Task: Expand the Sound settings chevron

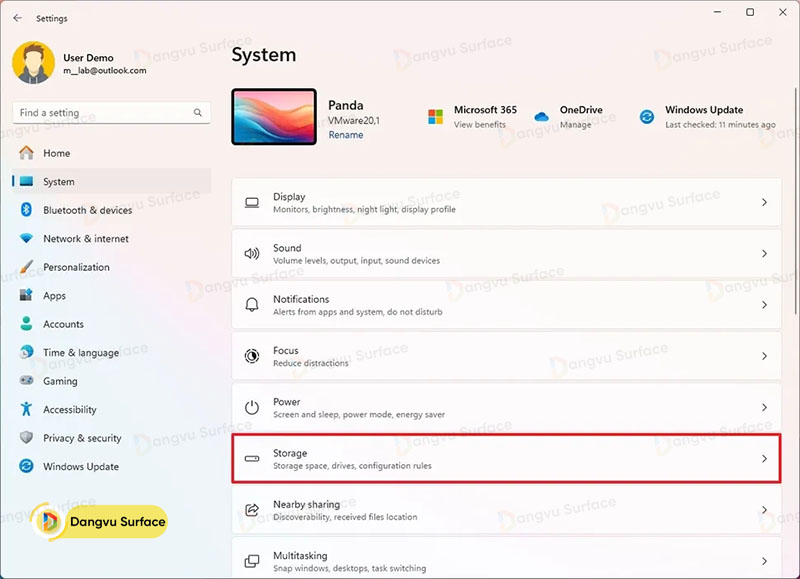Action: 766,253
